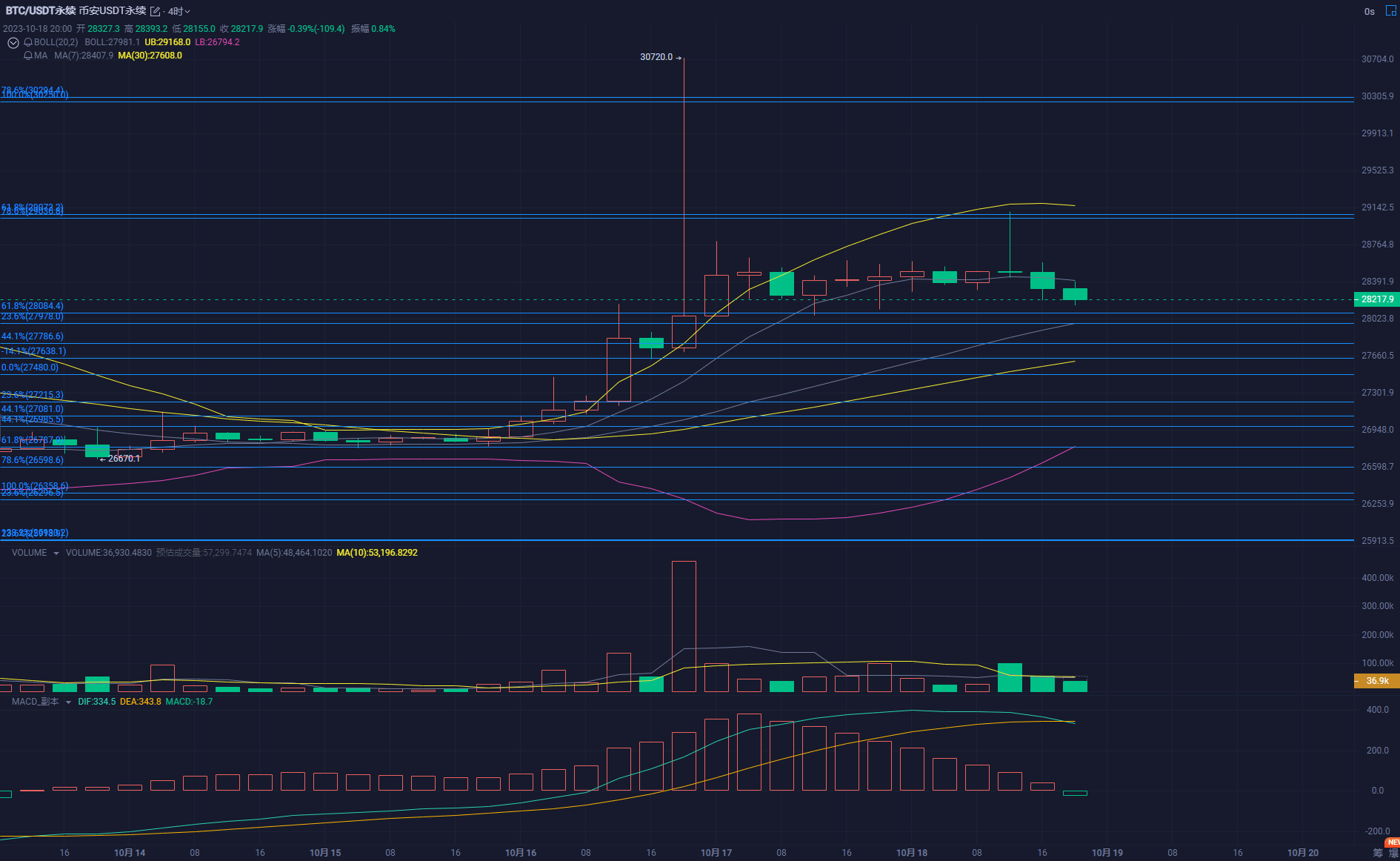Select the 61.8%(28084.4) Fibonacci level label
Viewport: 1400px width, 861px height.
(33, 306)
